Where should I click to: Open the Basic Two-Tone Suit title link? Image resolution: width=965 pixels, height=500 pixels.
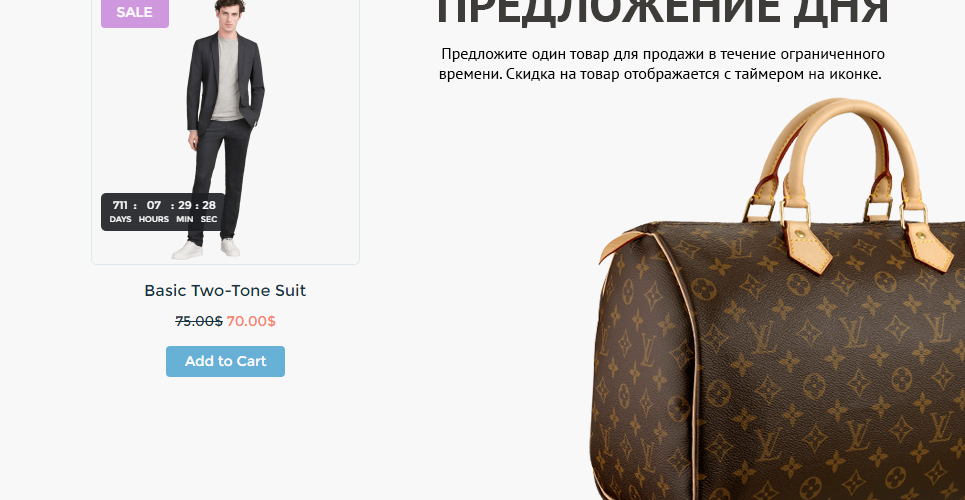pos(225,291)
